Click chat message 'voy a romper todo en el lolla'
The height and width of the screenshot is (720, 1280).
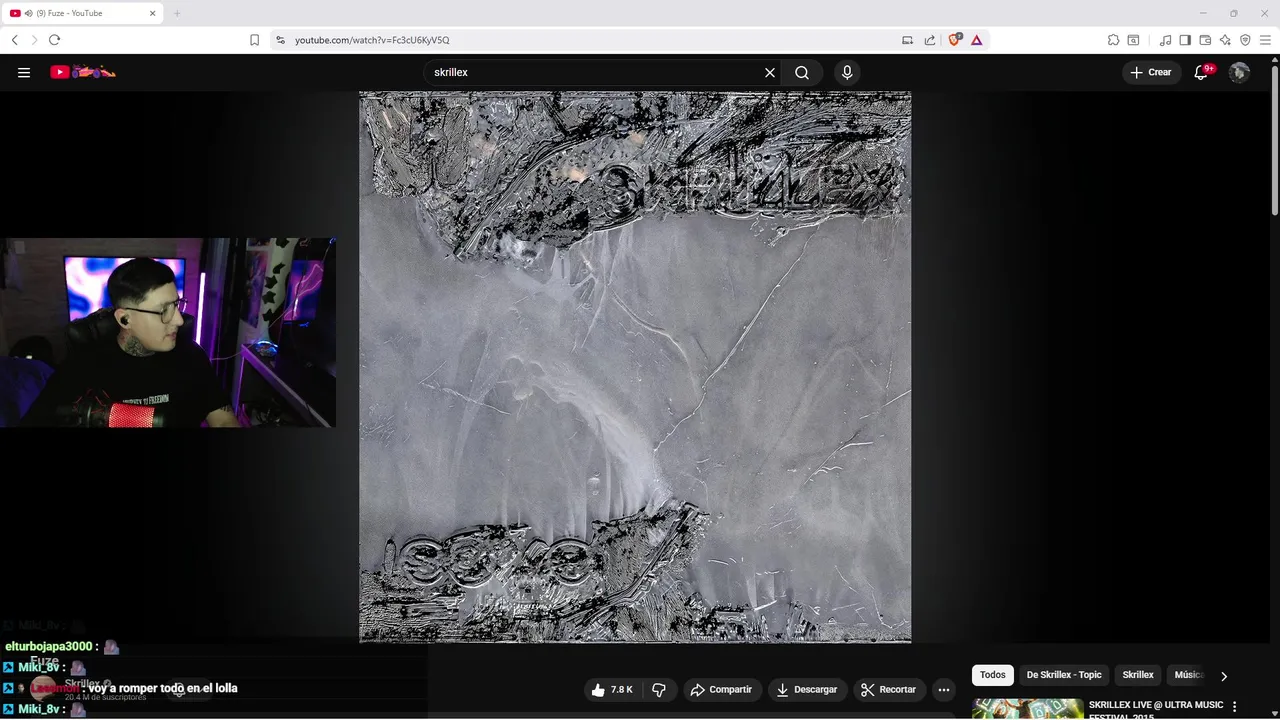point(162,688)
